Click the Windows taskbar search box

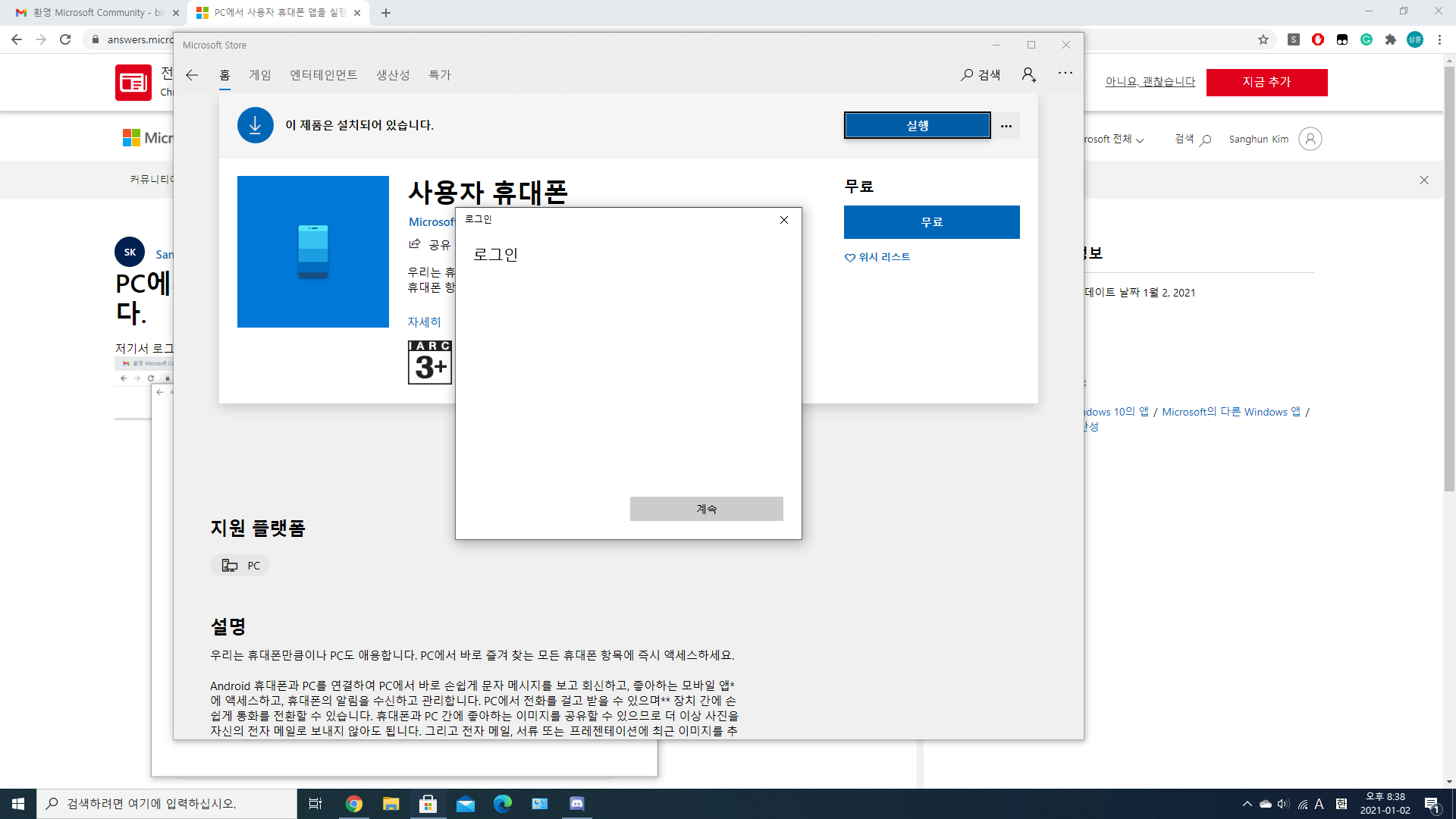tap(167, 804)
